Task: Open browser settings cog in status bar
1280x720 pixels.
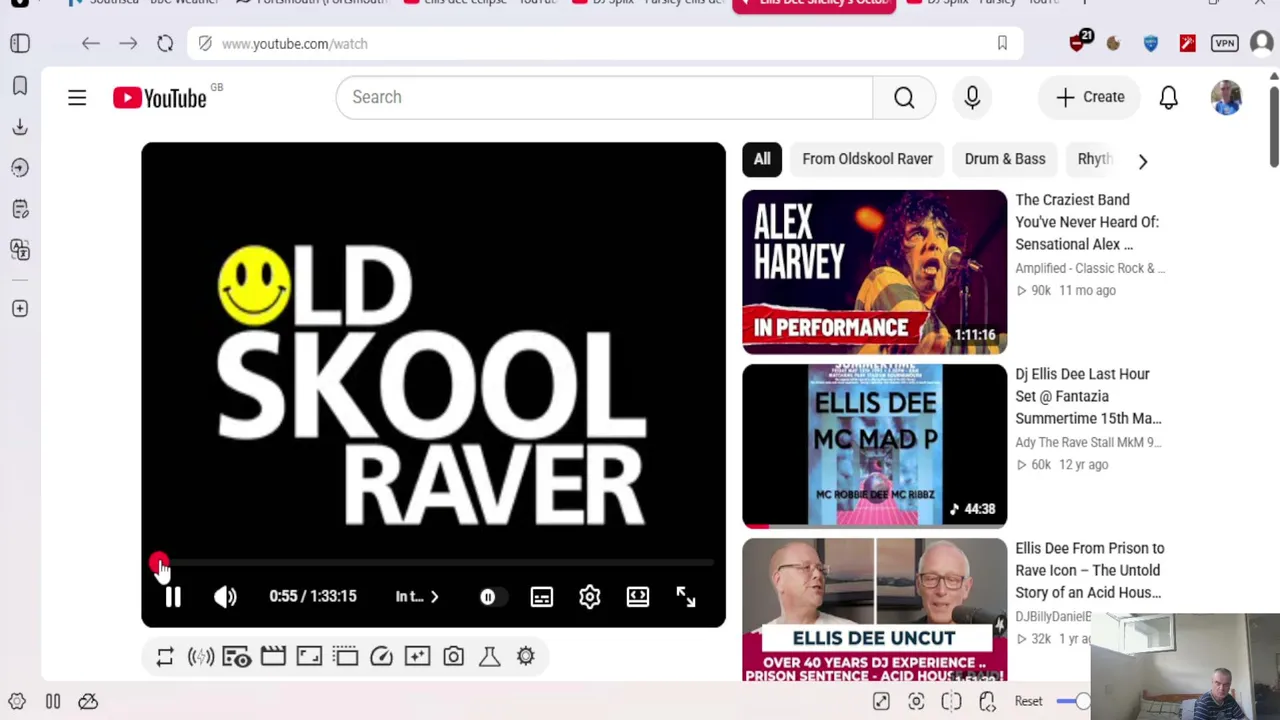Action: 17,702
